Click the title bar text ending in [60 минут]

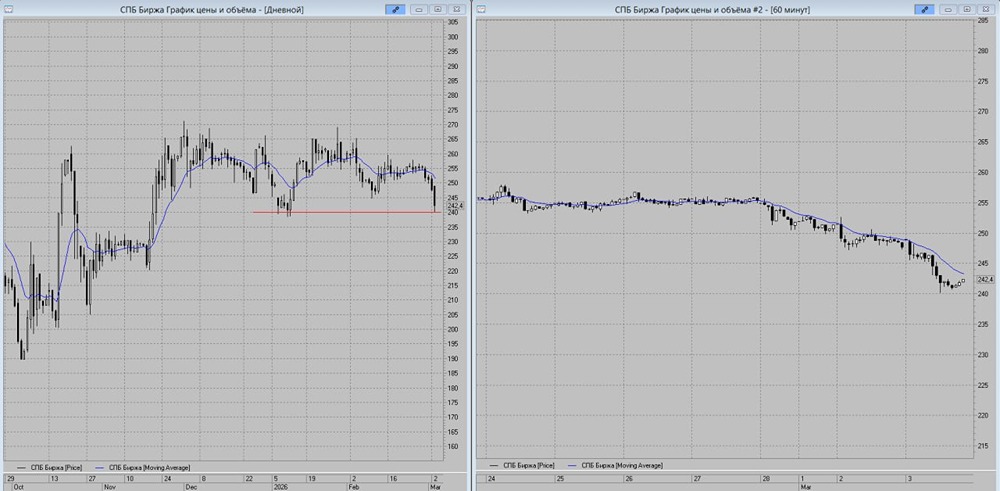tap(712, 10)
